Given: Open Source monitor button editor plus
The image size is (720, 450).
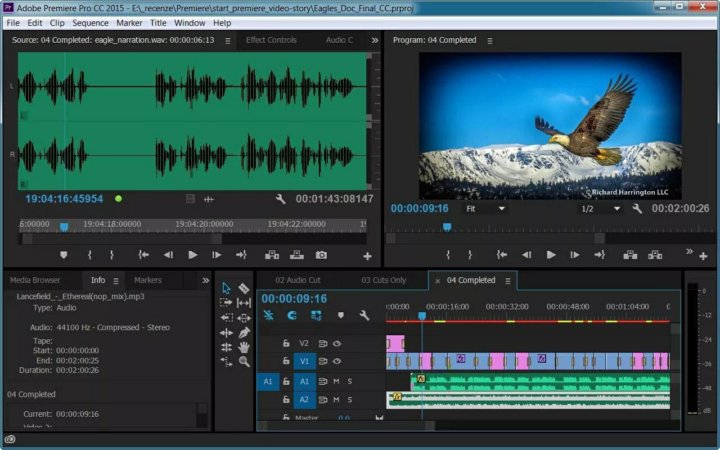Looking at the screenshot, I should pos(367,256).
